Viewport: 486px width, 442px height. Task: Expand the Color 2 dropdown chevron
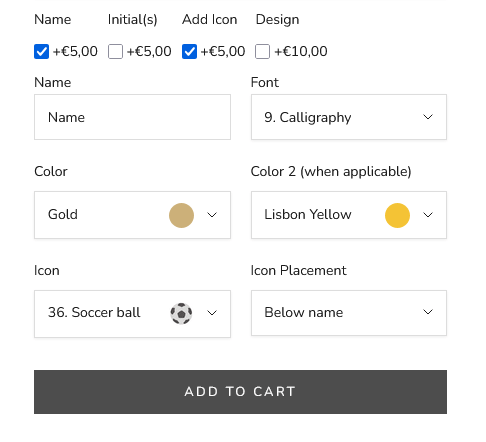pyautogui.click(x=428, y=215)
